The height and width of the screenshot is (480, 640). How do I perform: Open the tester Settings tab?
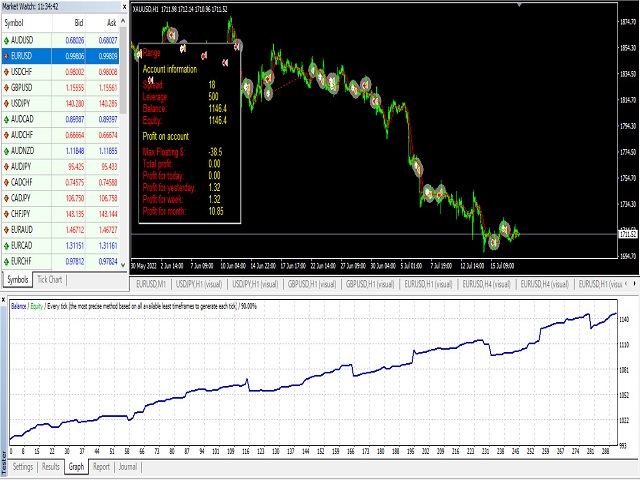click(22, 466)
